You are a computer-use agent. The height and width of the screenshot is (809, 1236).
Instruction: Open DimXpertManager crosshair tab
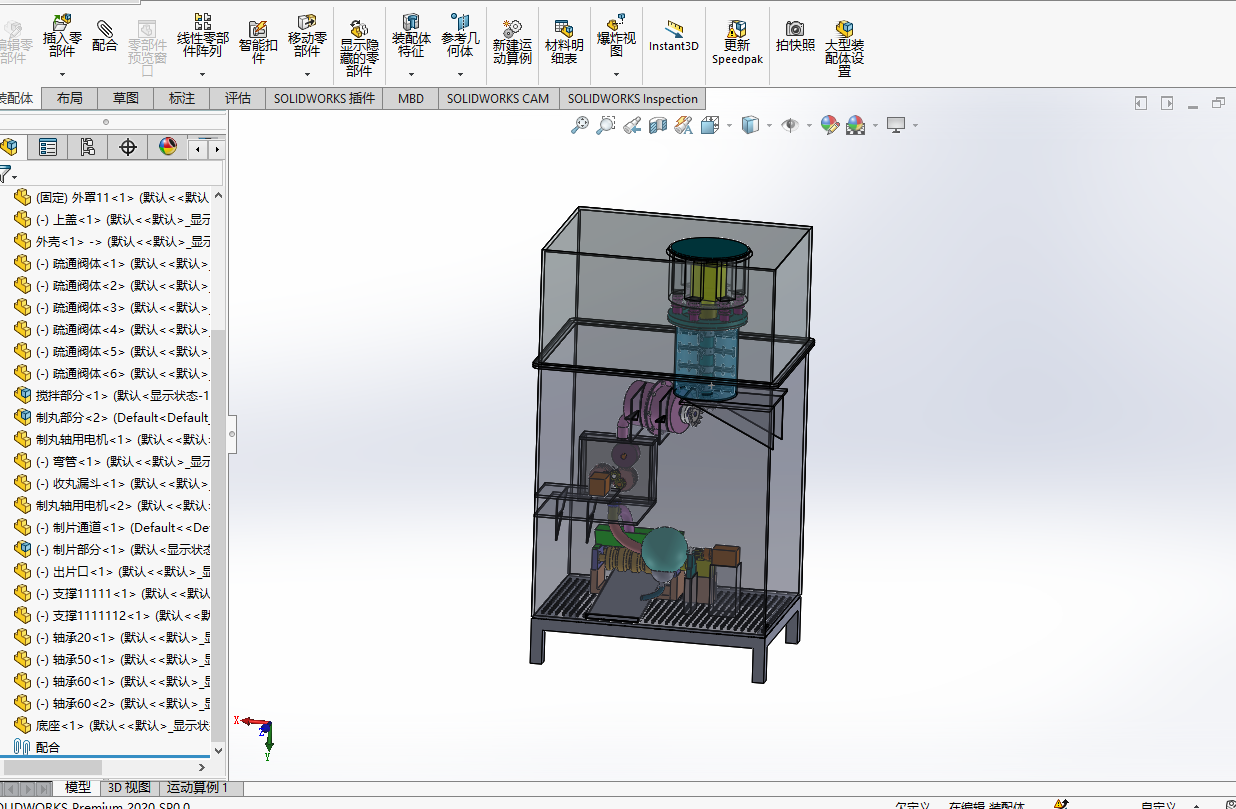(x=127, y=148)
